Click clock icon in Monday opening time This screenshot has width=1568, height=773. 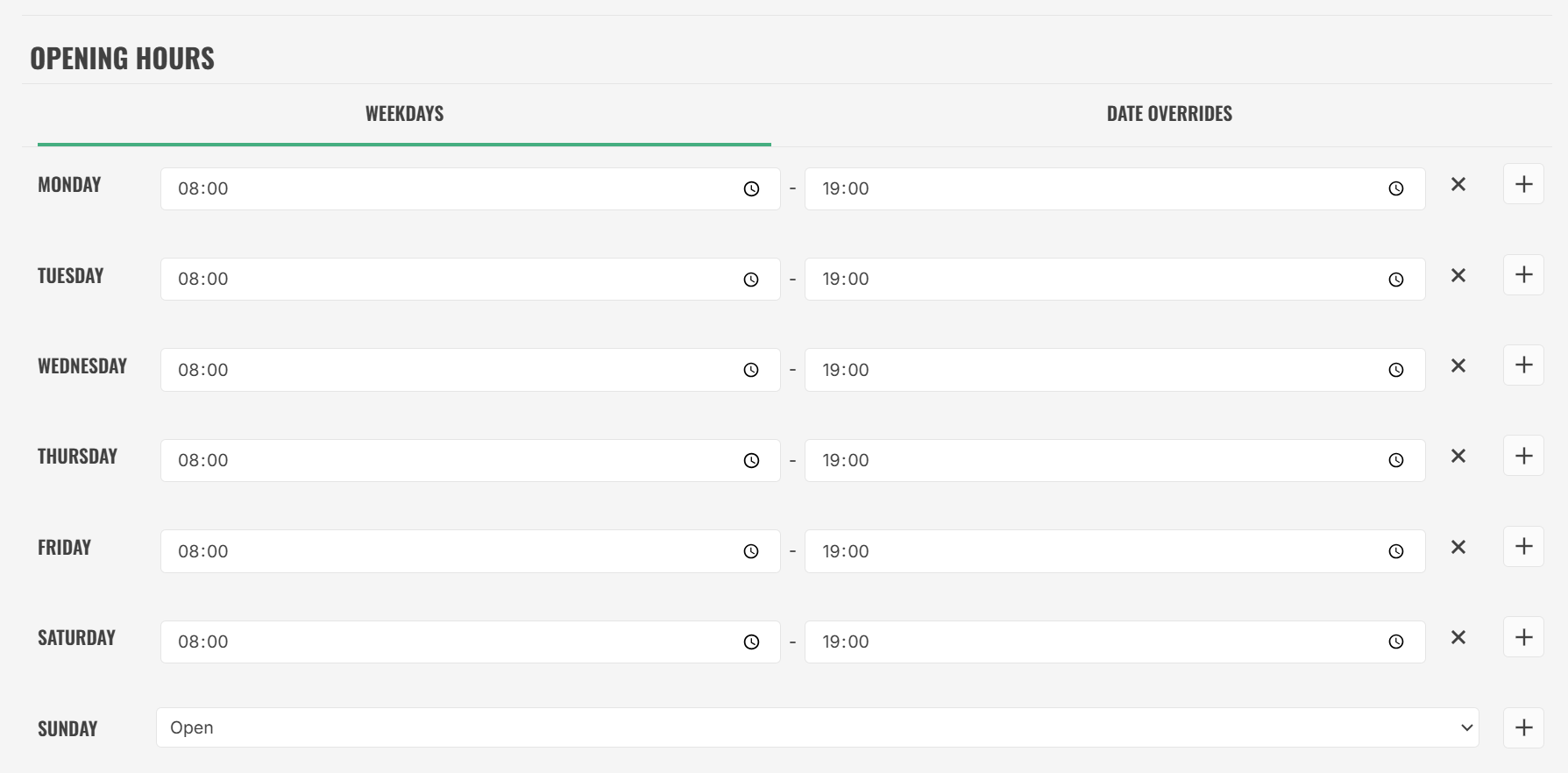pos(751,188)
